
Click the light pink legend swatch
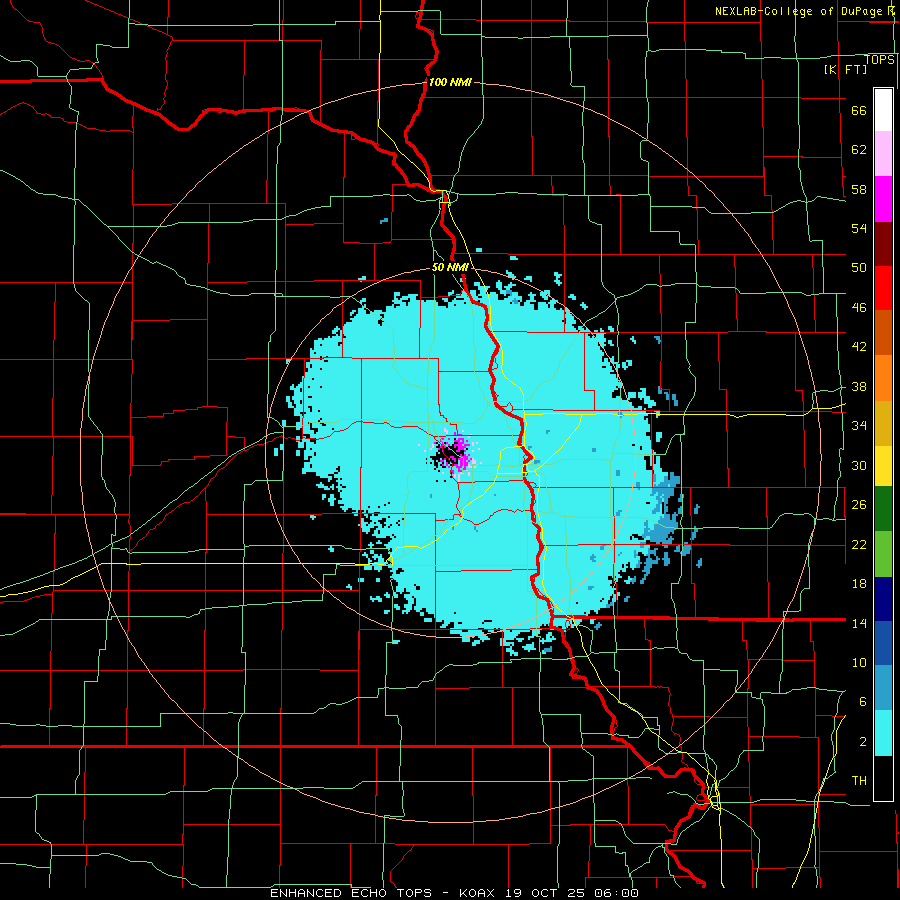point(883,154)
